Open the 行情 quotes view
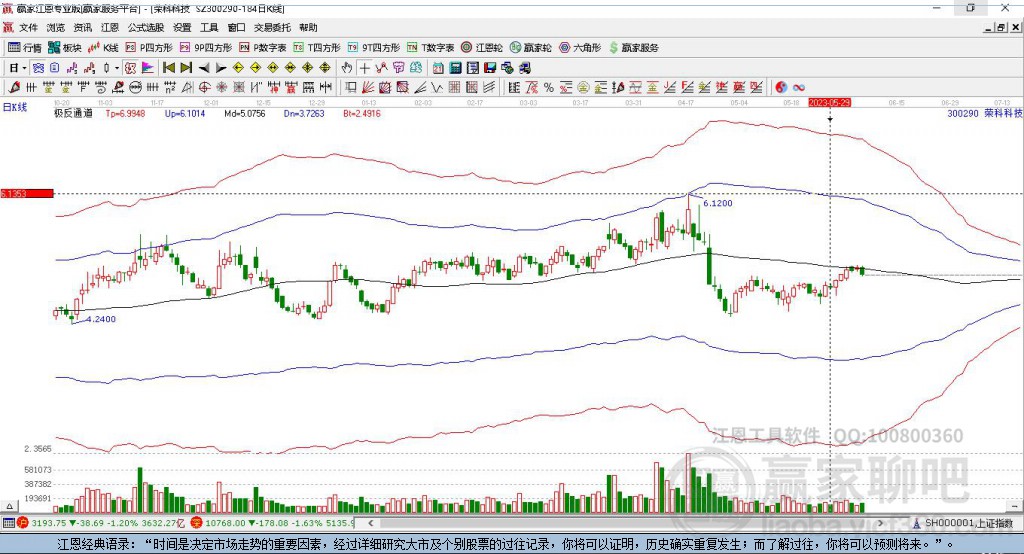 pyautogui.click(x=25, y=48)
